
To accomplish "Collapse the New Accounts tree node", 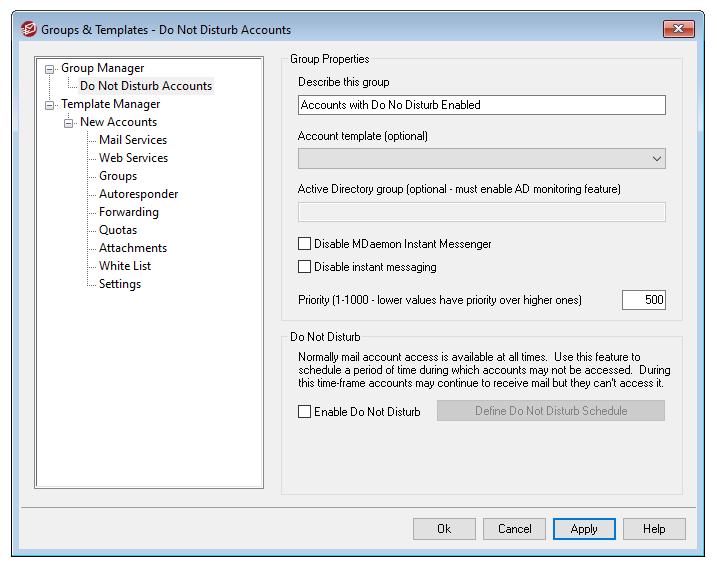I will [69, 123].
